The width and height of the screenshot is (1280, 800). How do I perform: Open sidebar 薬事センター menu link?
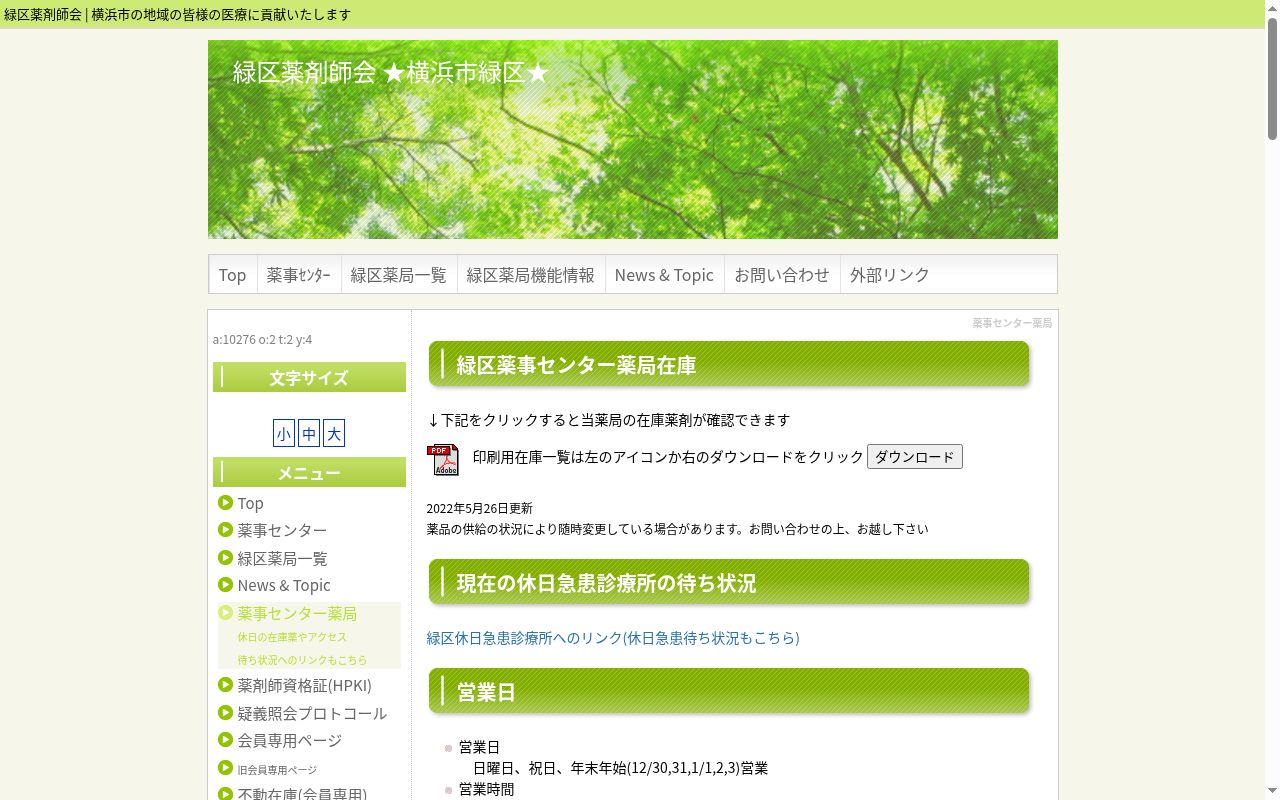coord(282,530)
